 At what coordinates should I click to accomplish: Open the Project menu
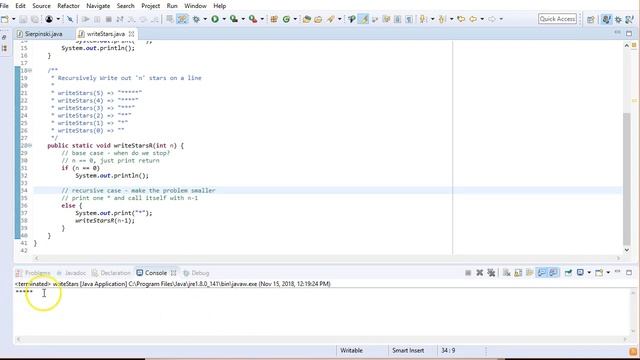coord(151,6)
